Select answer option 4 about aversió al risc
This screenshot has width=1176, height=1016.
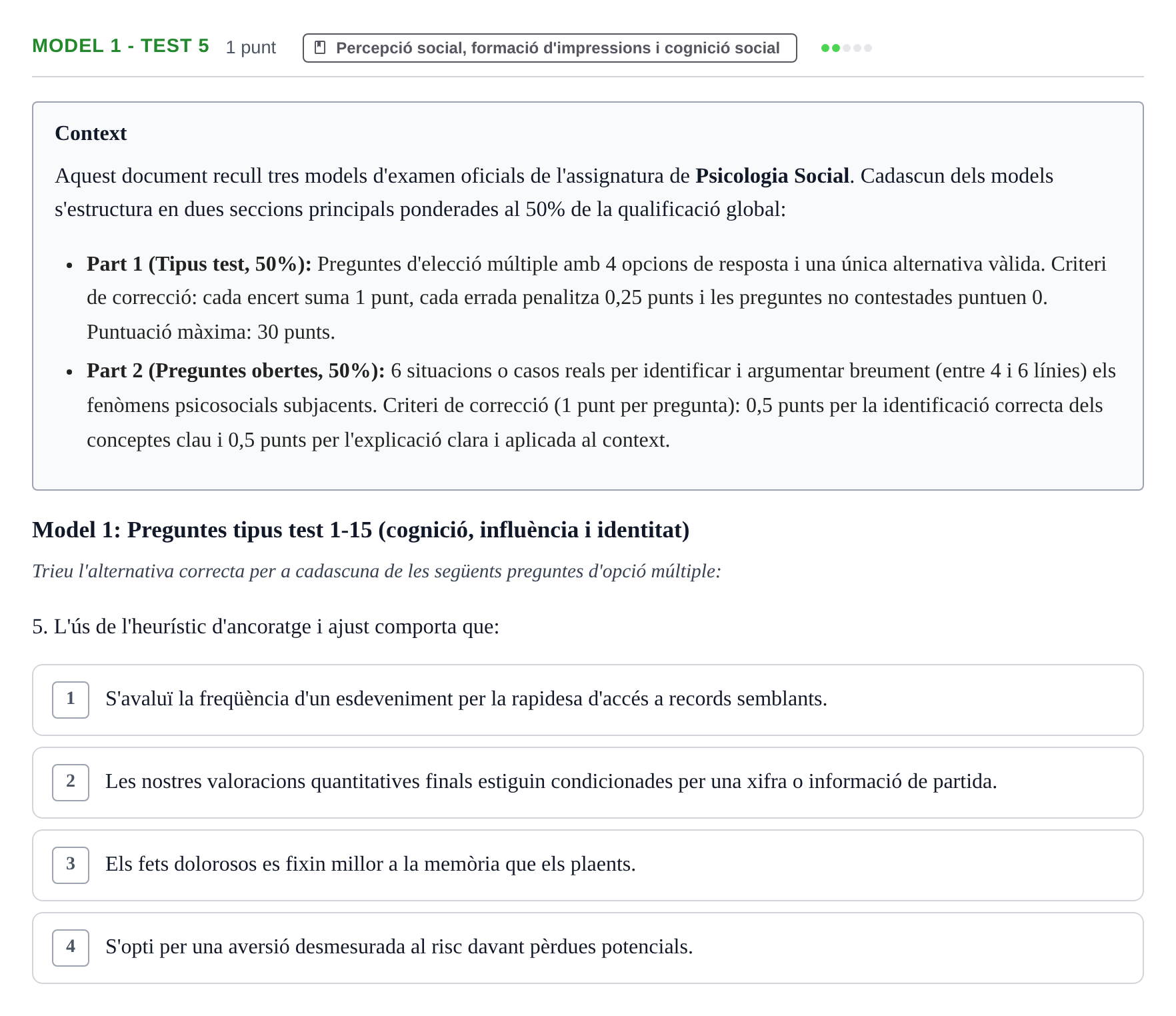coord(588,948)
